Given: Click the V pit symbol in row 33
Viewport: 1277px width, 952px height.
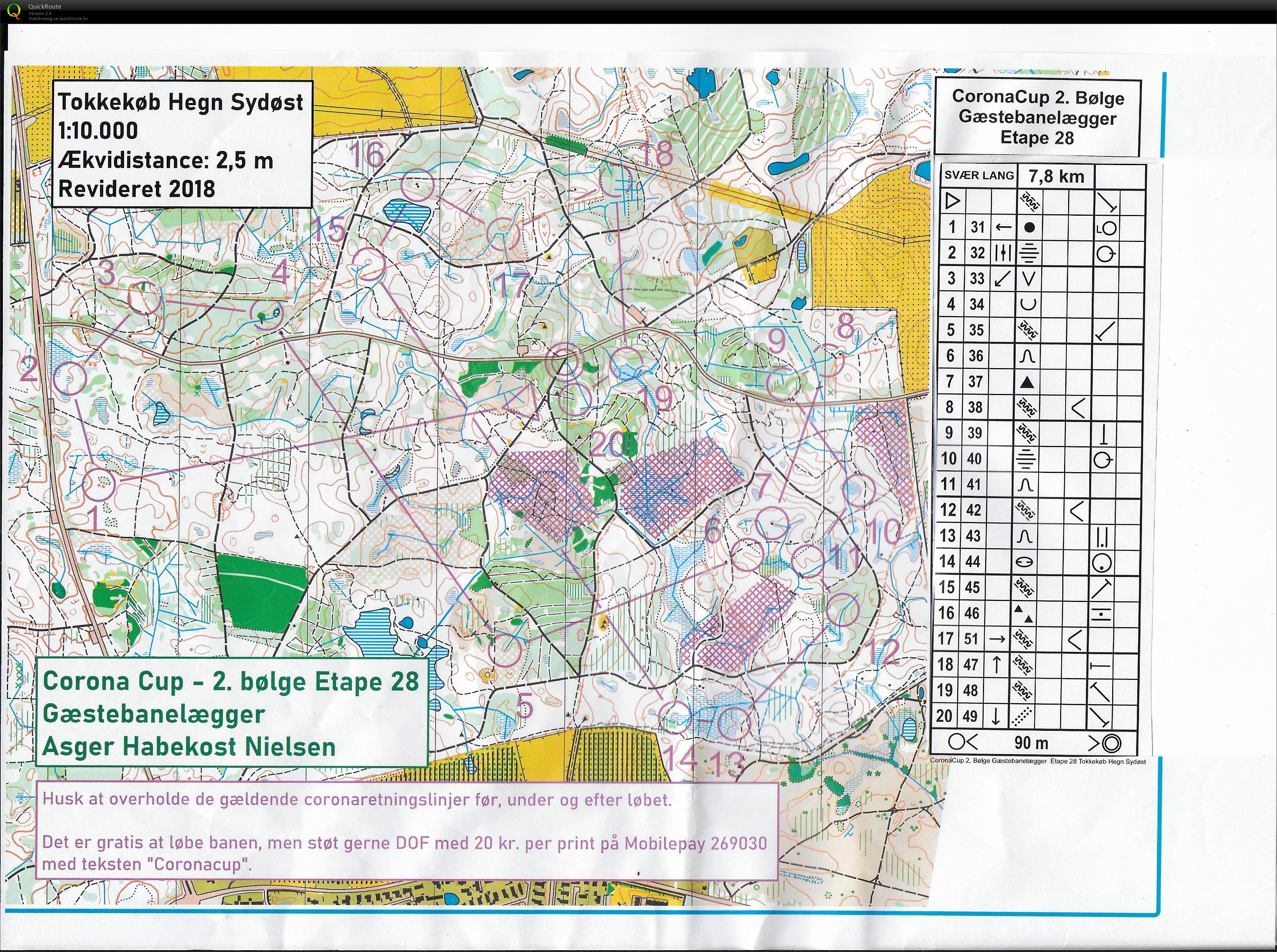Looking at the screenshot, I should 1028,279.
